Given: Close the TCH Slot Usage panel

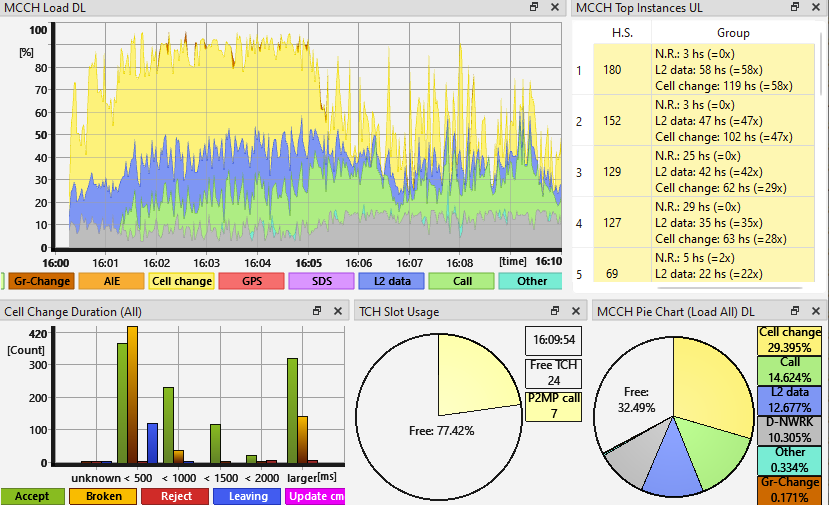Looking at the screenshot, I should (x=577, y=312).
